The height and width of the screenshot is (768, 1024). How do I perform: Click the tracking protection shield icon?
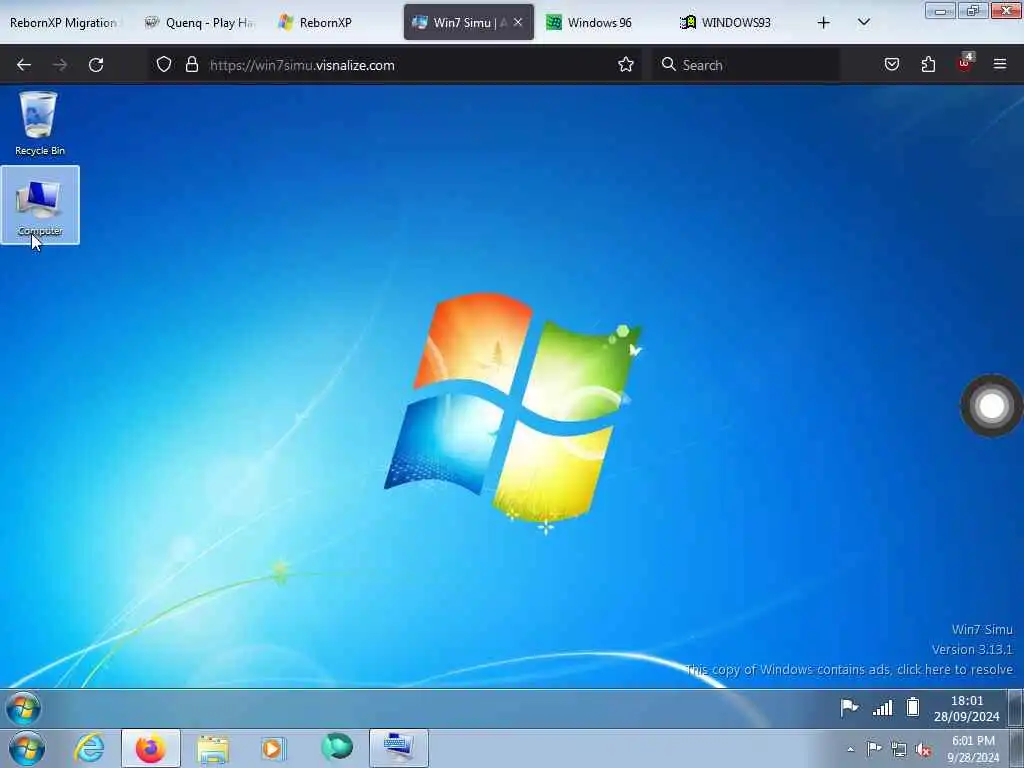(x=164, y=65)
